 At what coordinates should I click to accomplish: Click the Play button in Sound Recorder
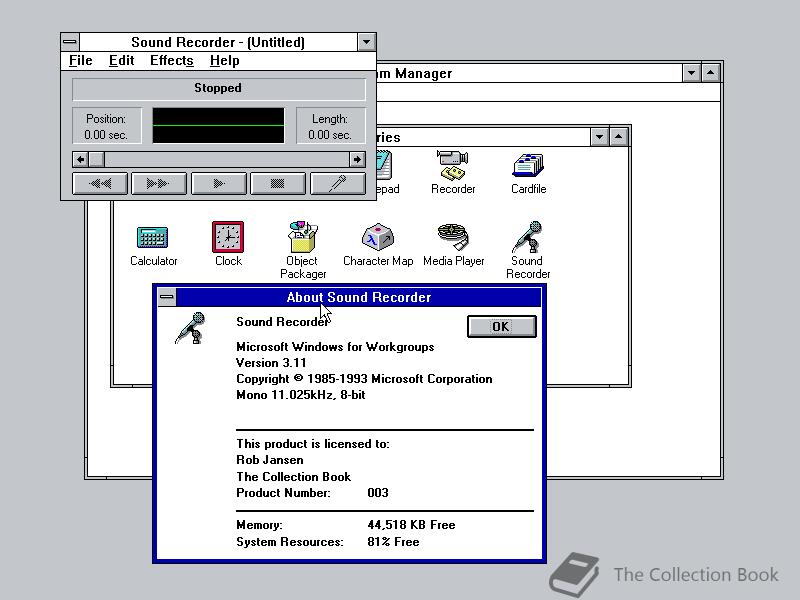[218, 184]
